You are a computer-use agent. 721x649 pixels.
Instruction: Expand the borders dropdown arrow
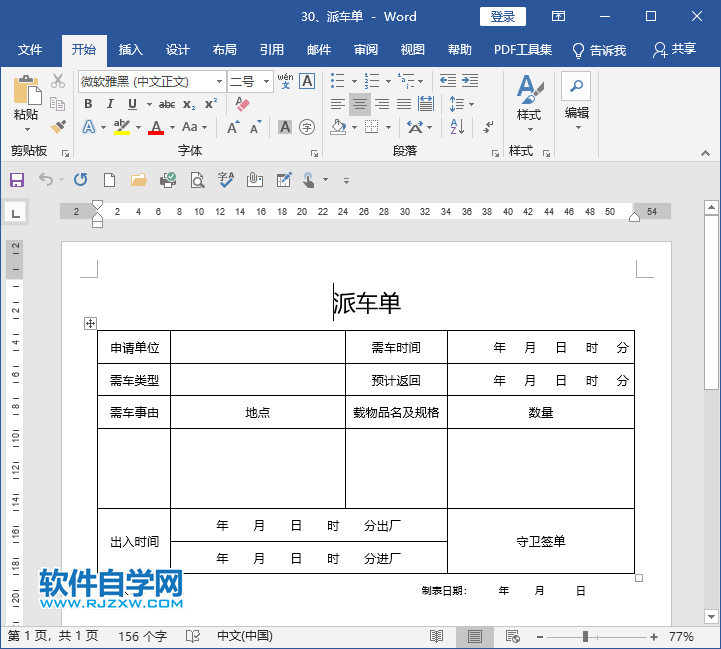[x=389, y=127]
